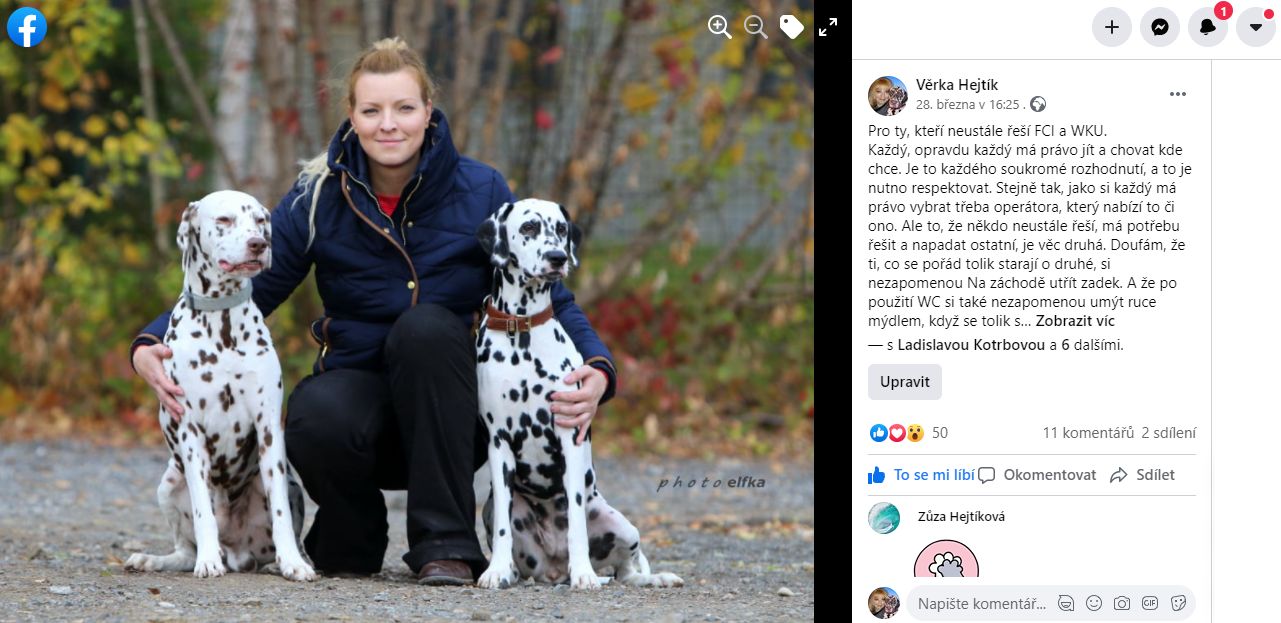This screenshot has width=1281, height=623.
Task: Open the 11 komentářů link
Action: (1088, 433)
